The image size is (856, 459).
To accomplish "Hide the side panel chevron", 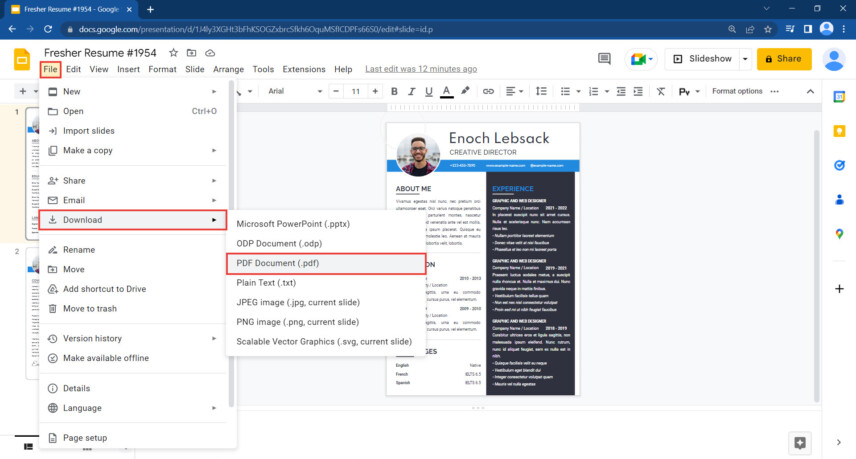I will point(839,442).
